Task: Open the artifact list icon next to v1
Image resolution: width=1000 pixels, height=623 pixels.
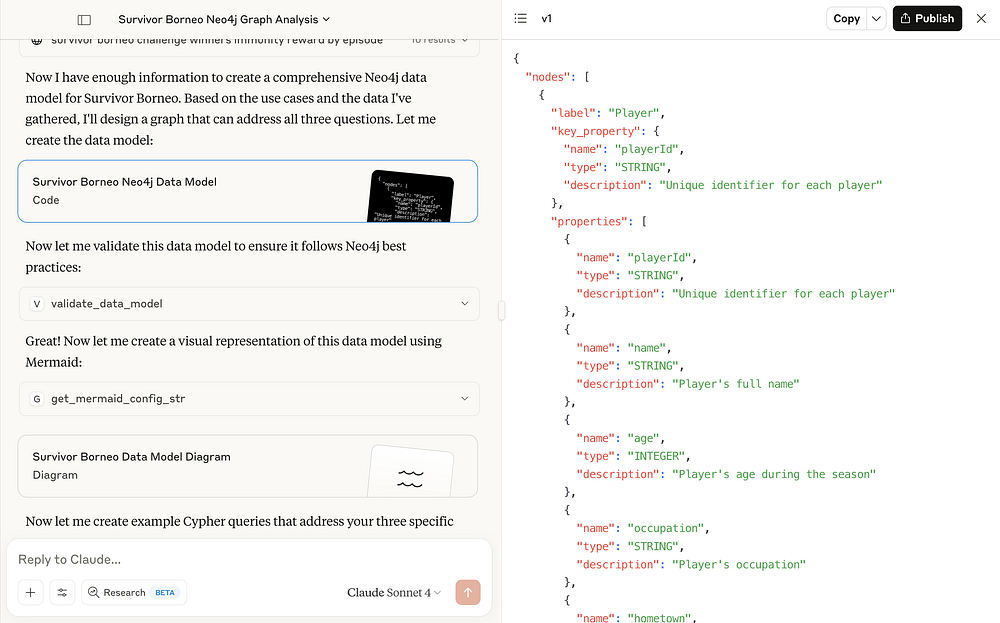Action: (520, 18)
